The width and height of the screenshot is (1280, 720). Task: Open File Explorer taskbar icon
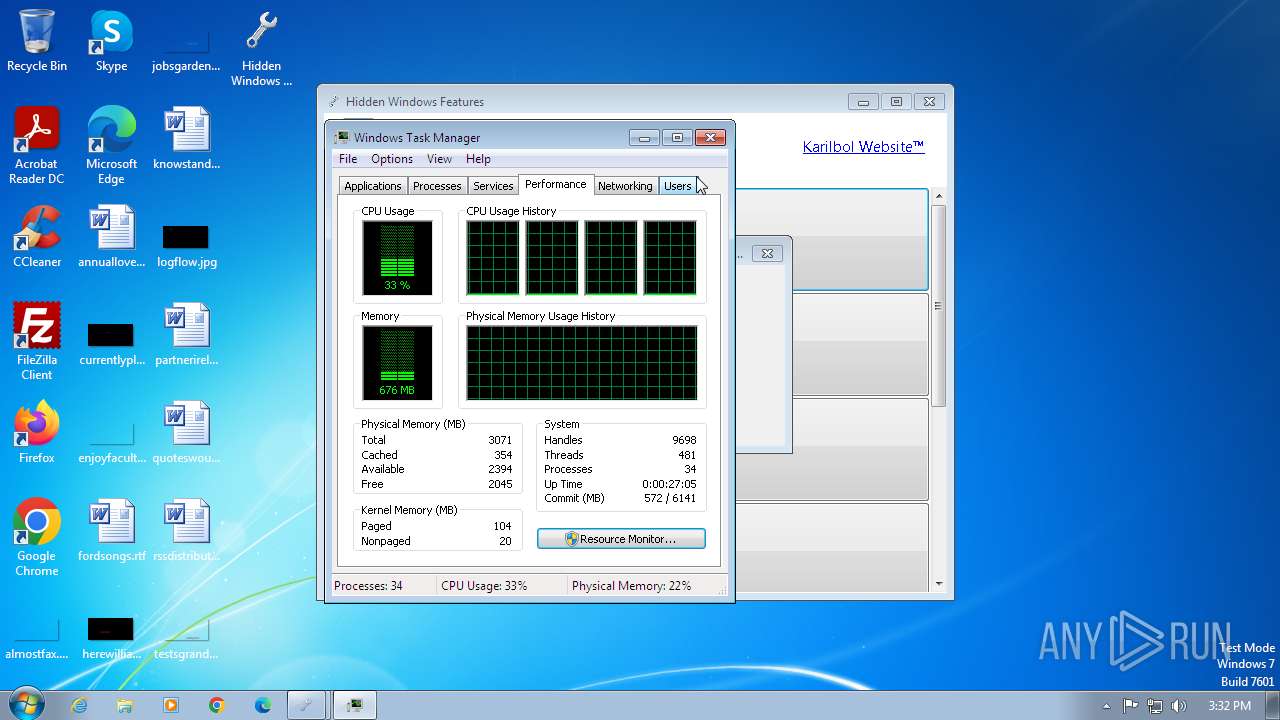tap(125, 705)
